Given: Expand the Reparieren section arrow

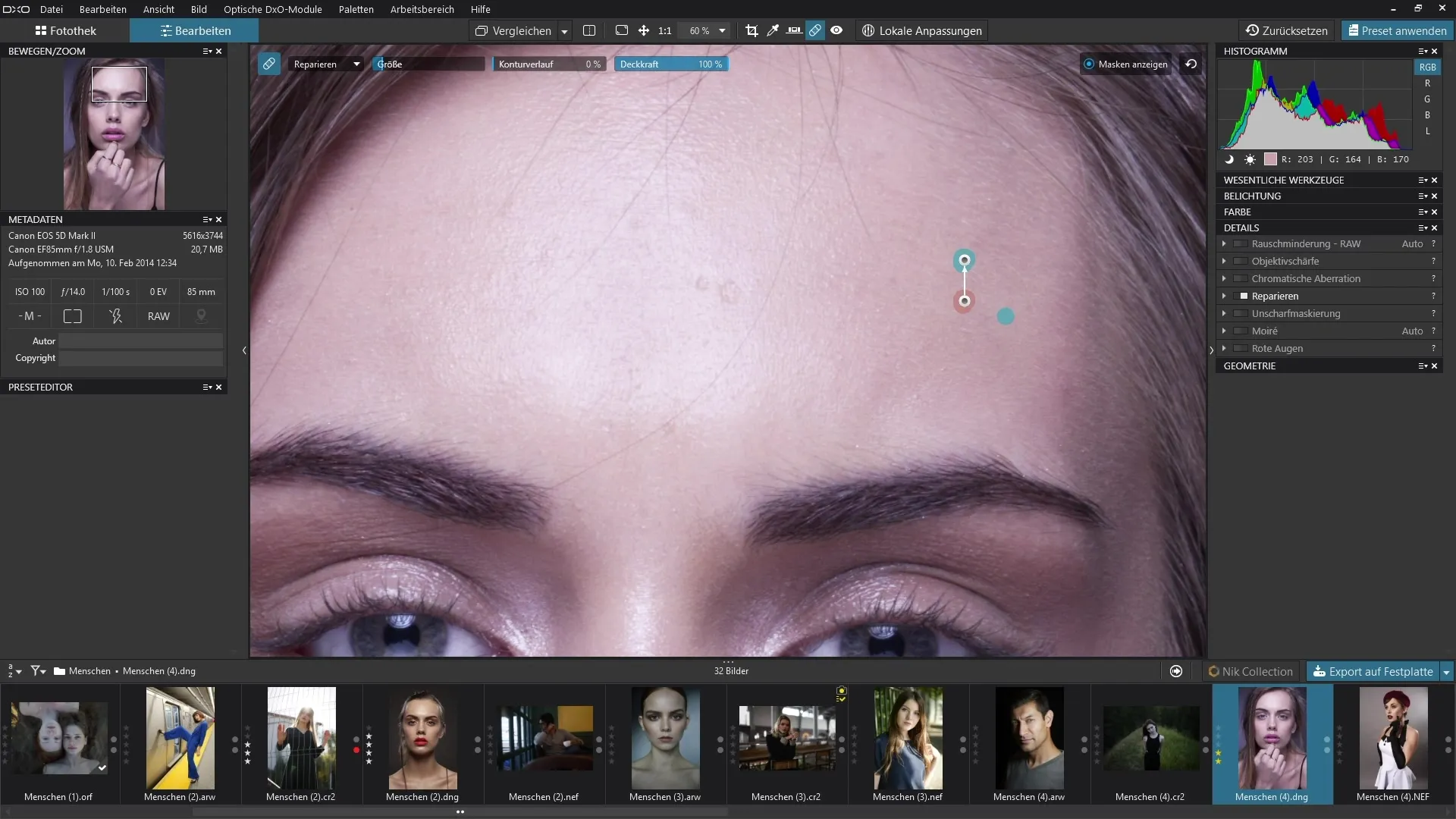Looking at the screenshot, I should tap(1224, 297).
